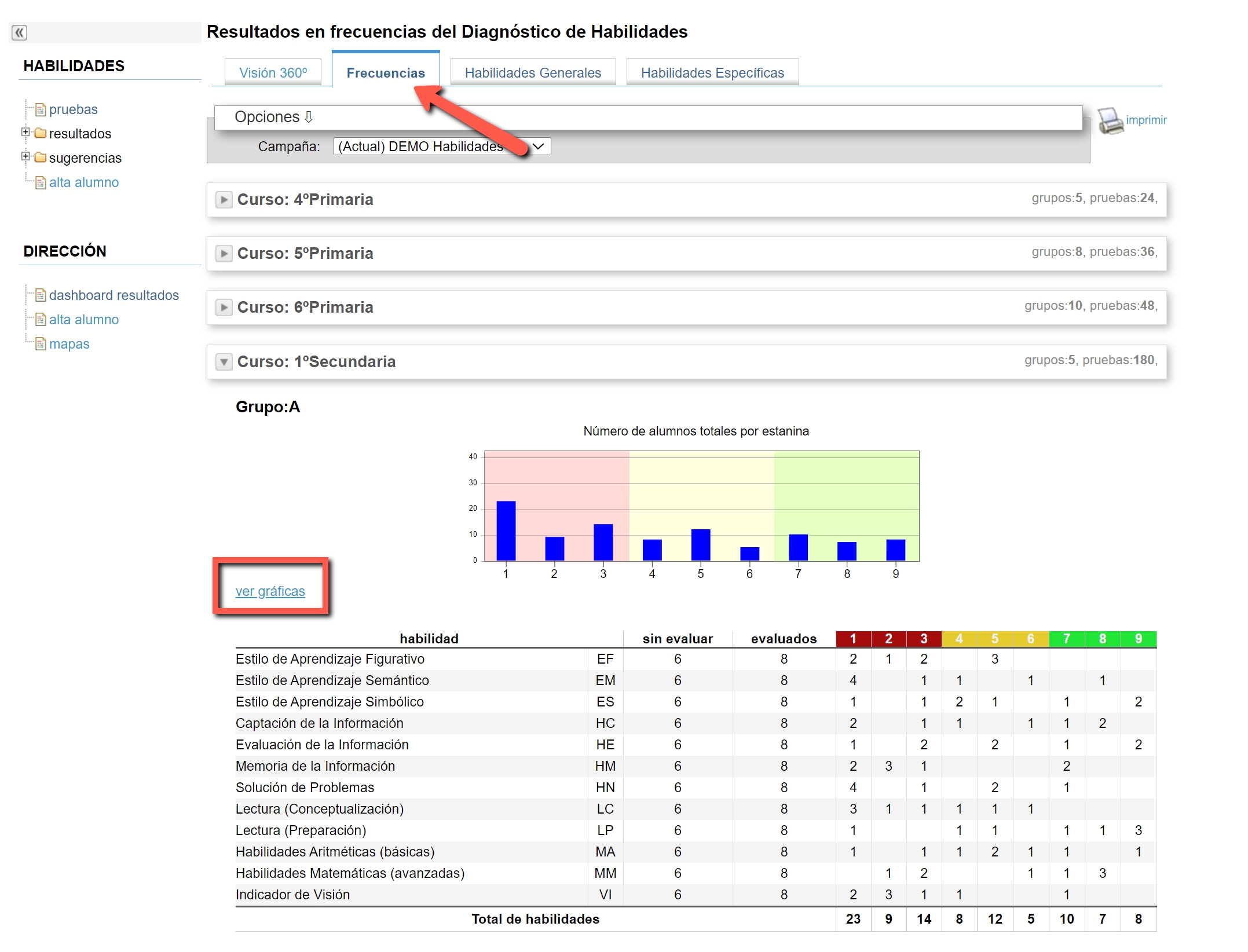Image resolution: width=1248 pixels, height=952 pixels.
Task: Click the mapas document icon
Action: click(41, 344)
